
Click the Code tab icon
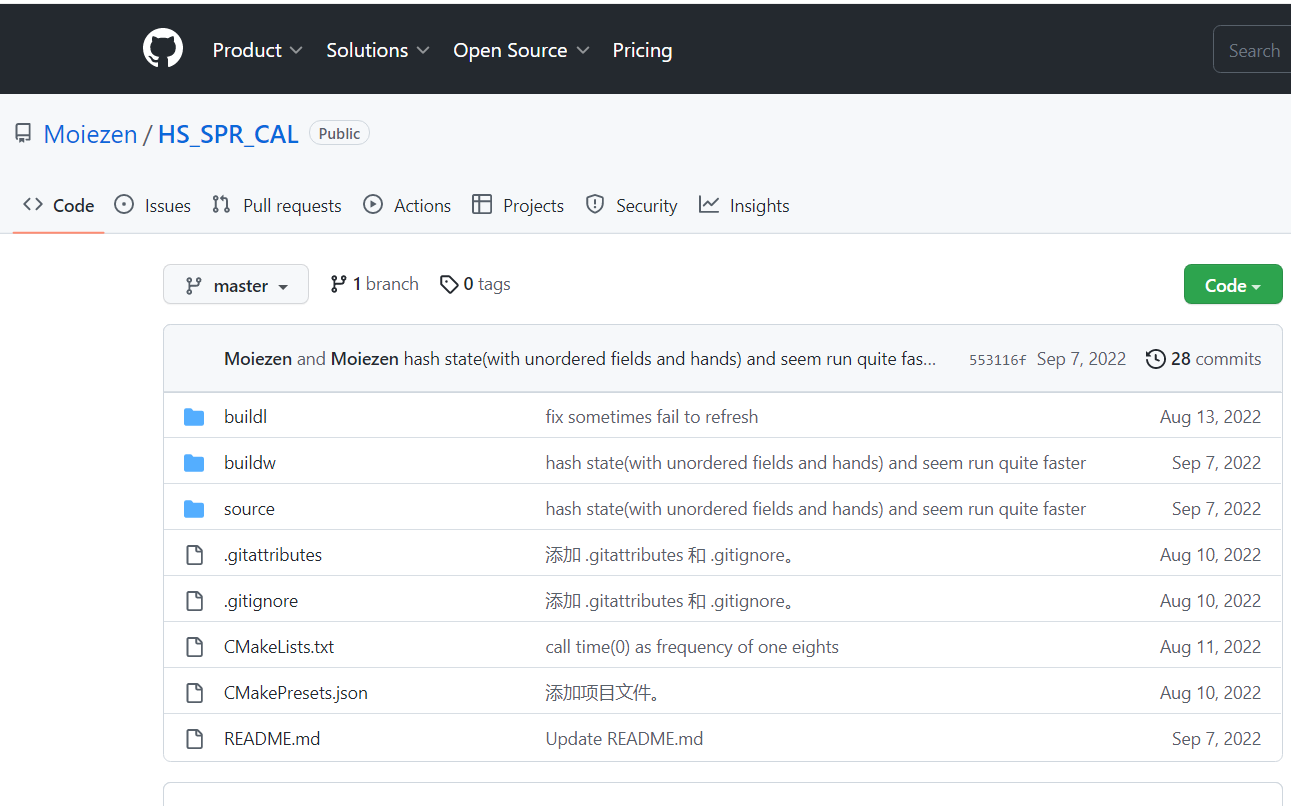(33, 205)
